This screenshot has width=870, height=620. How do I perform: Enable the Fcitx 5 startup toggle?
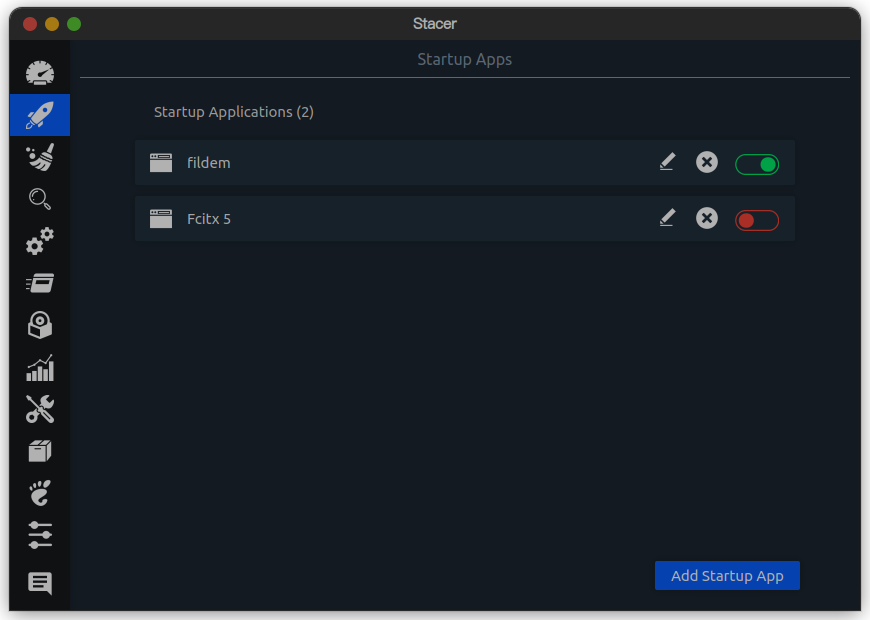click(757, 220)
